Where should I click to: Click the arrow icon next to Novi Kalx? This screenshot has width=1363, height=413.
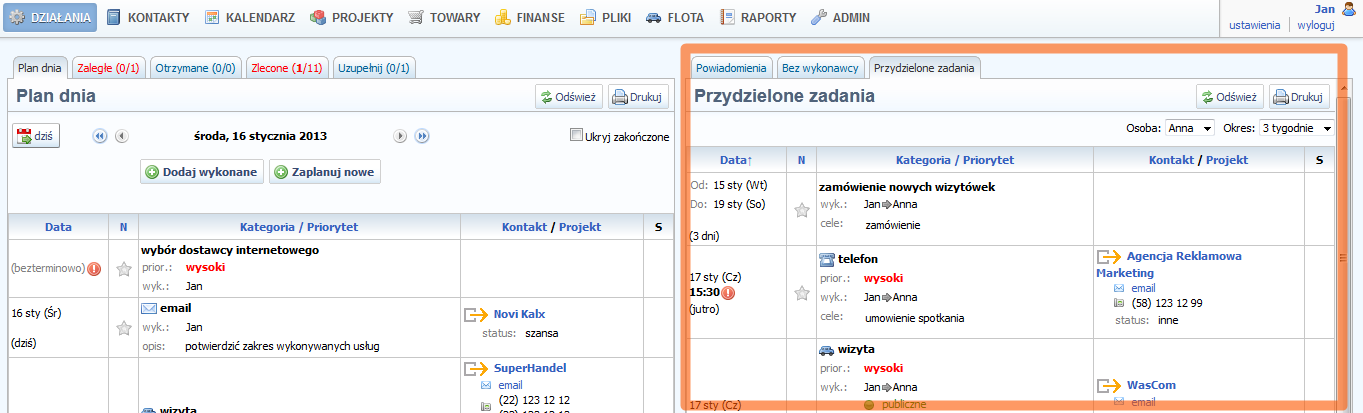pos(476,315)
